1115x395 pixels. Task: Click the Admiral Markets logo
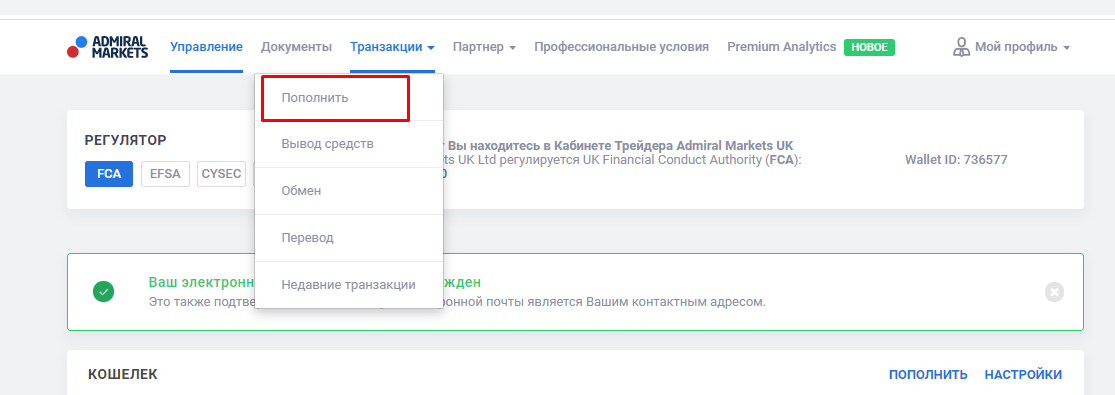pyautogui.click(x=107, y=47)
